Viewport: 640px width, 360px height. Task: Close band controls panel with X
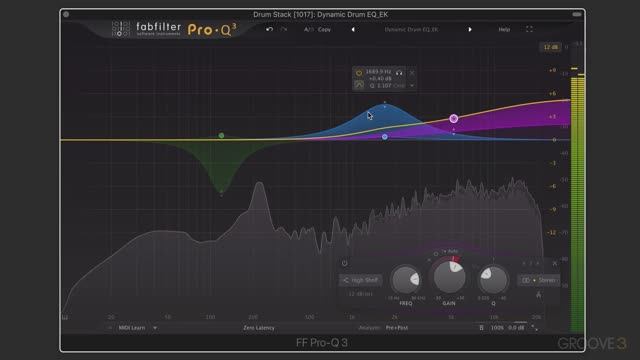[x=555, y=264]
